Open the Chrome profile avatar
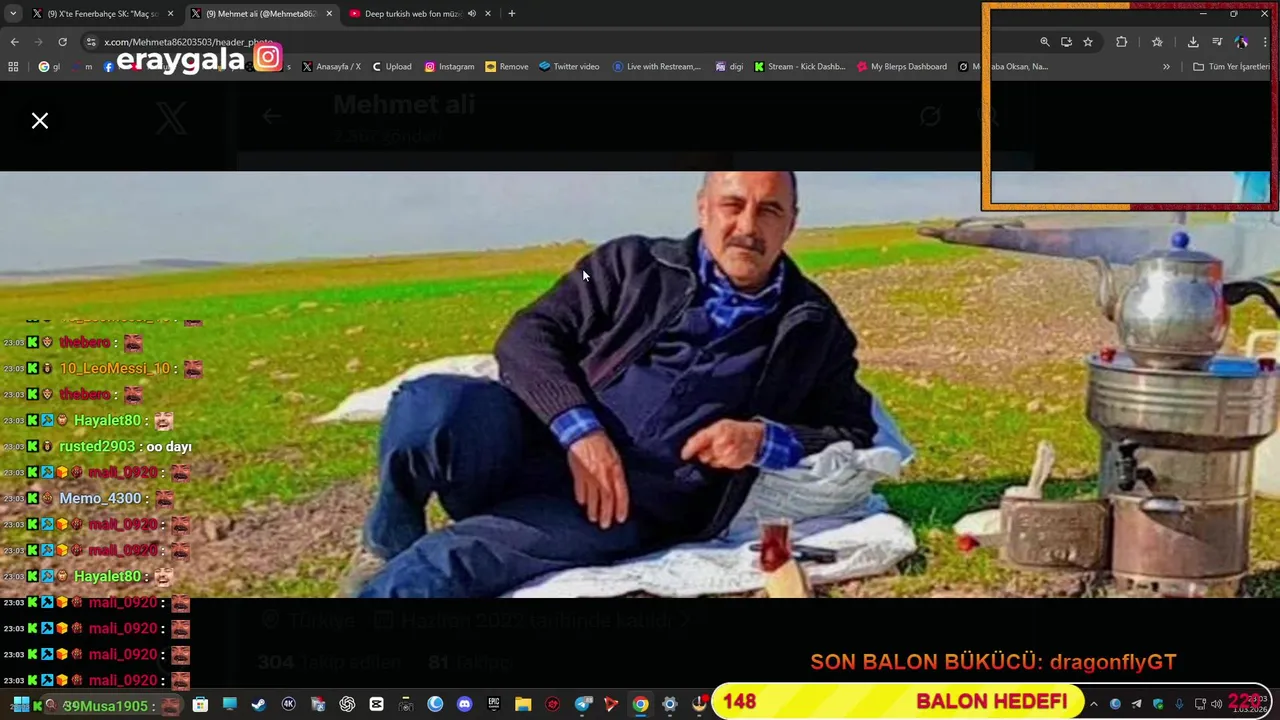The image size is (1280, 720). point(1241,42)
